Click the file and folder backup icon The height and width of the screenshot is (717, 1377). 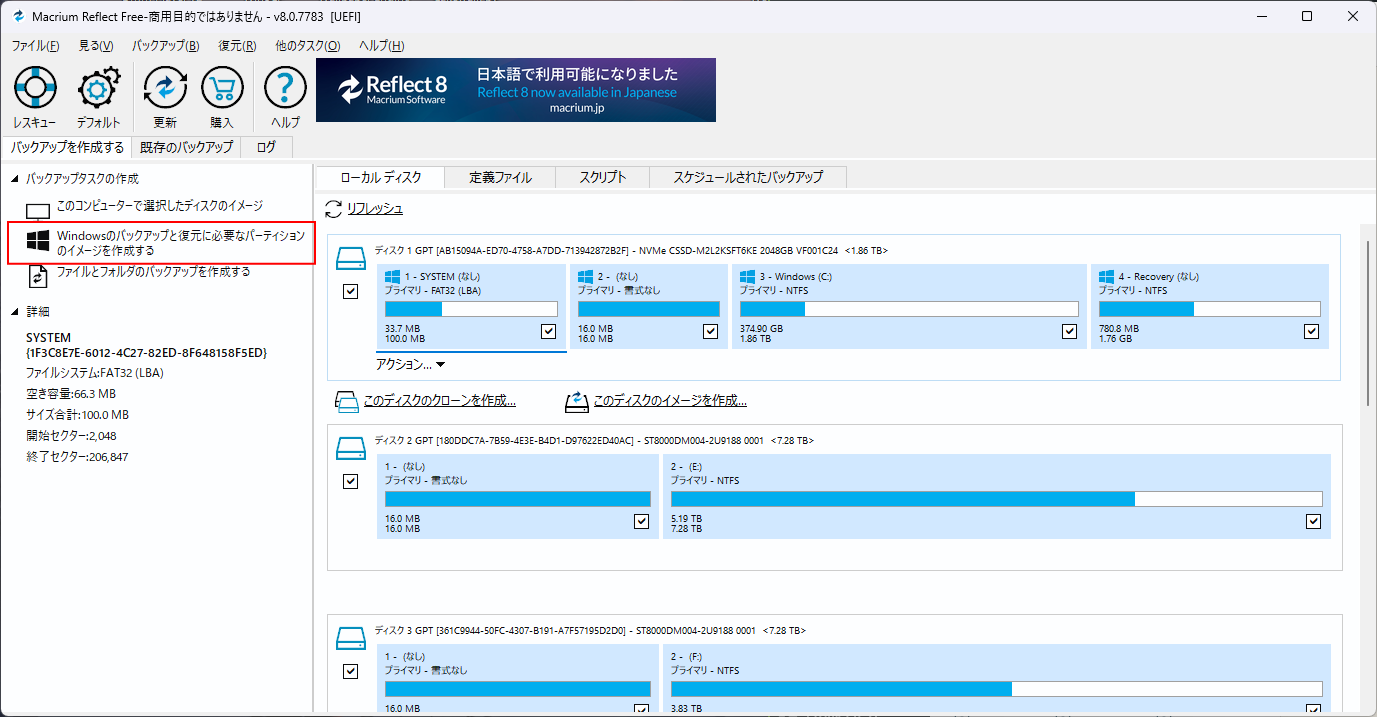click(38, 275)
